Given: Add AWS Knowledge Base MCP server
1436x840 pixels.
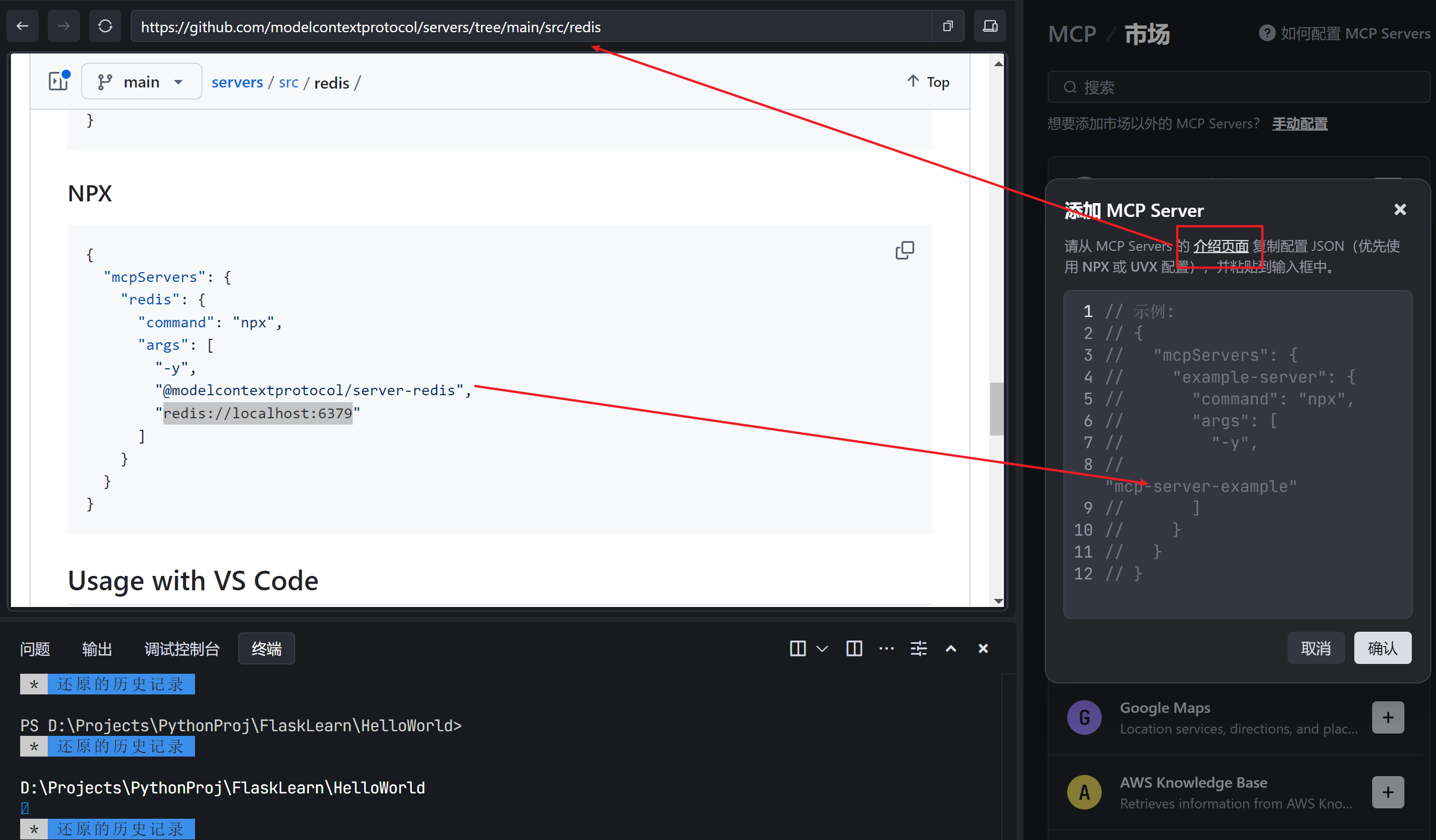Looking at the screenshot, I should (x=1388, y=792).
